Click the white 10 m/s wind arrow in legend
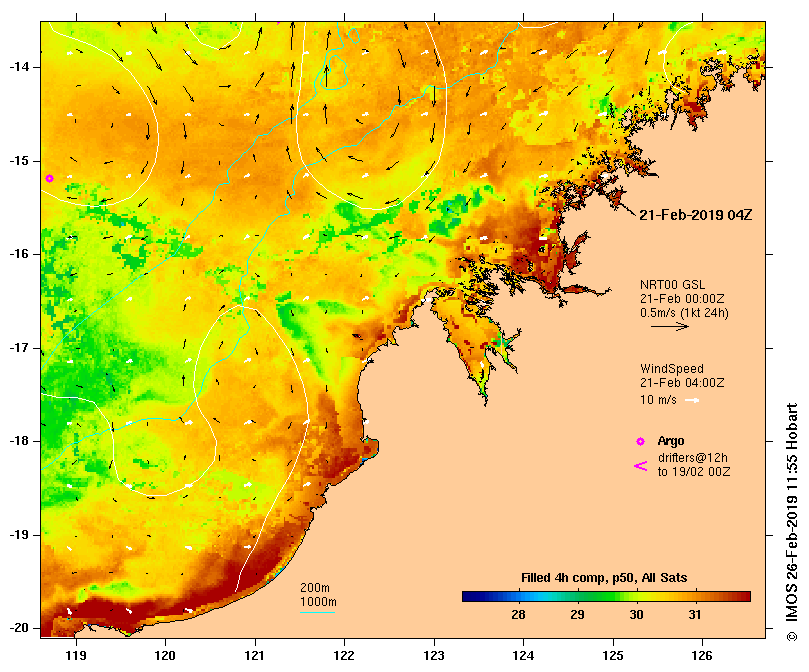 (692, 400)
